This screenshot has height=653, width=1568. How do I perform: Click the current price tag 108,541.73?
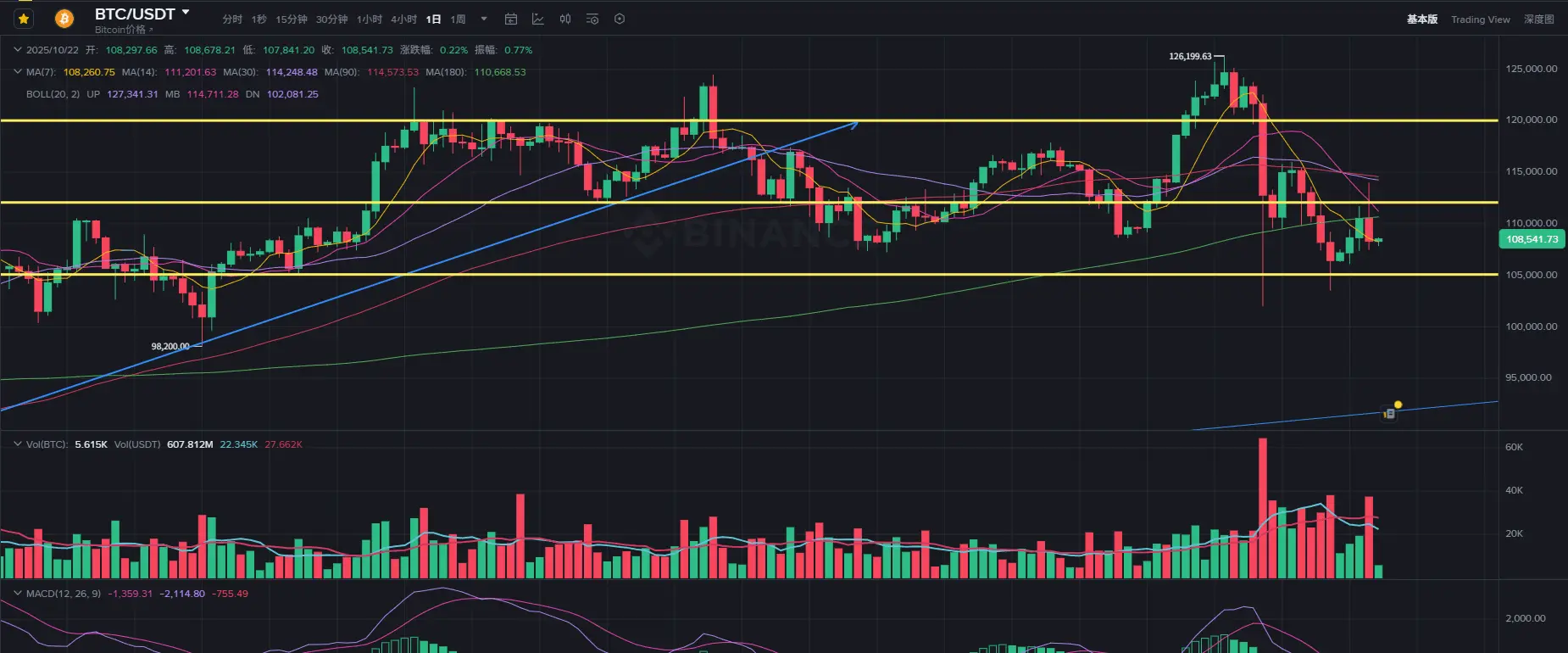point(1532,239)
